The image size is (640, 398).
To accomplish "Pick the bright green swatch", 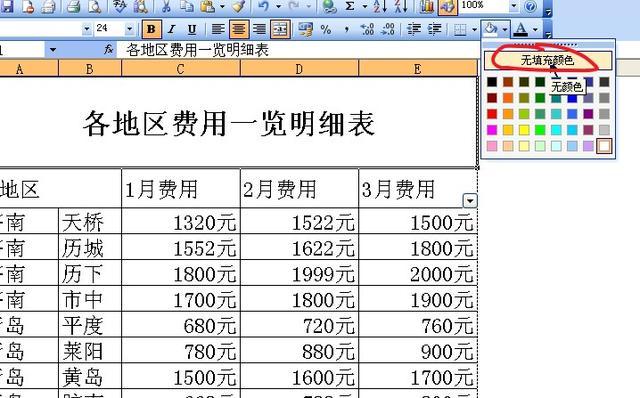I will 540,130.
